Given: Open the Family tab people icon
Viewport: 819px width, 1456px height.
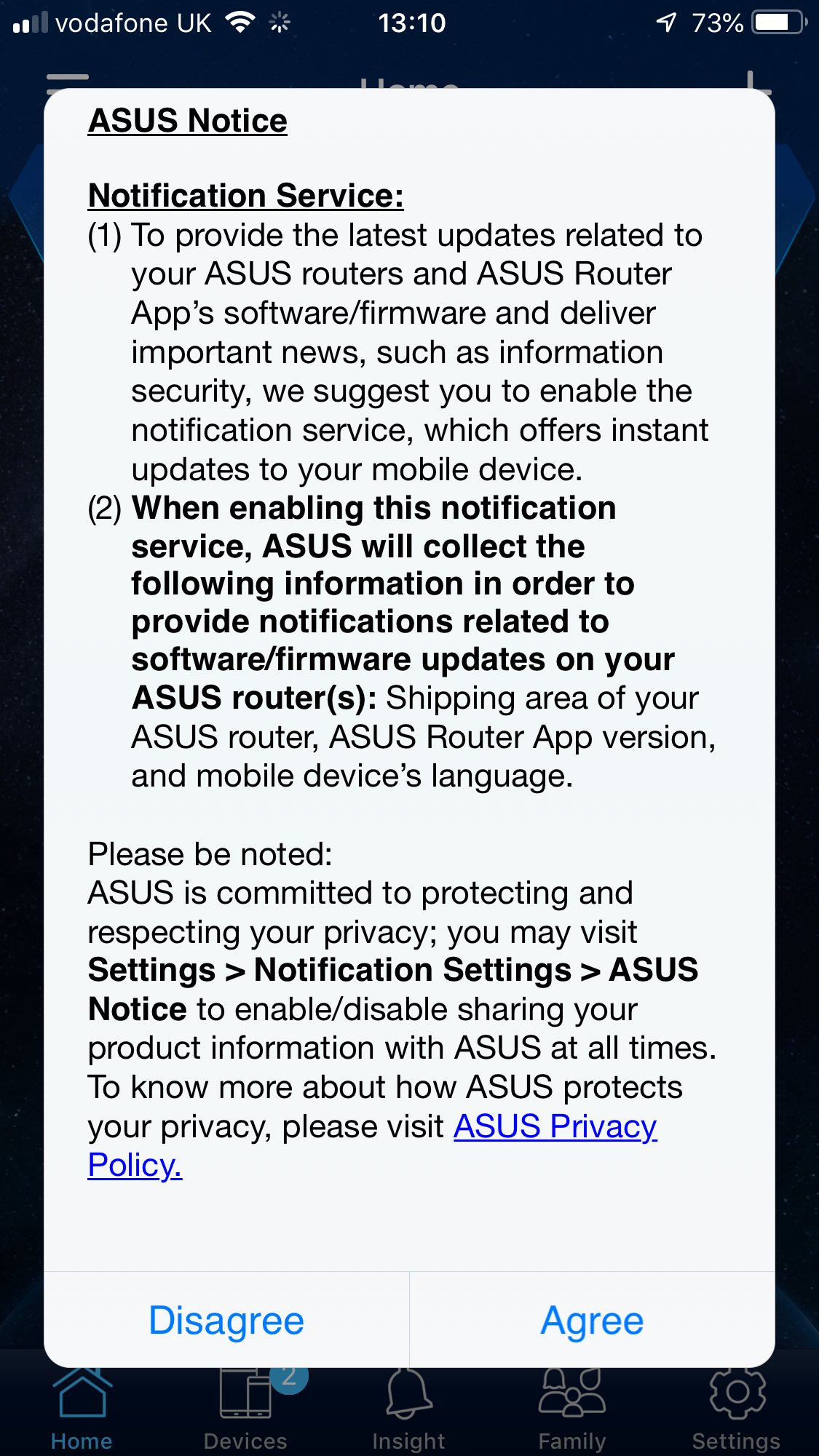Looking at the screenshot, I should coord(572,1394).
